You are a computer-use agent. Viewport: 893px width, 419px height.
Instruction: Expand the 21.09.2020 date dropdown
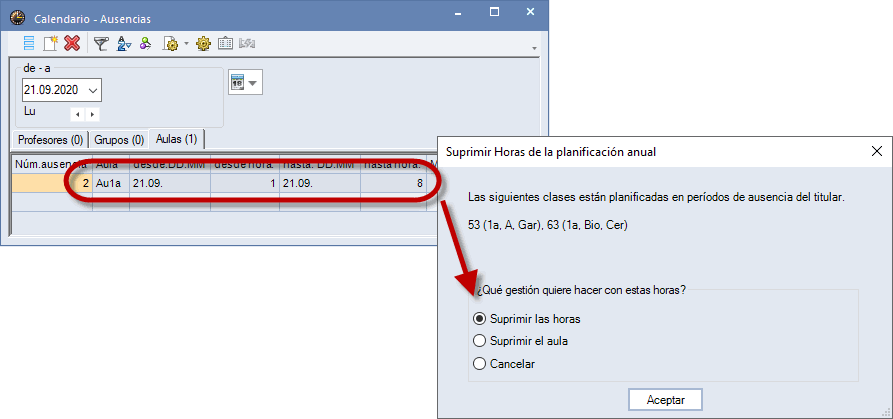[x=93, y=90]
